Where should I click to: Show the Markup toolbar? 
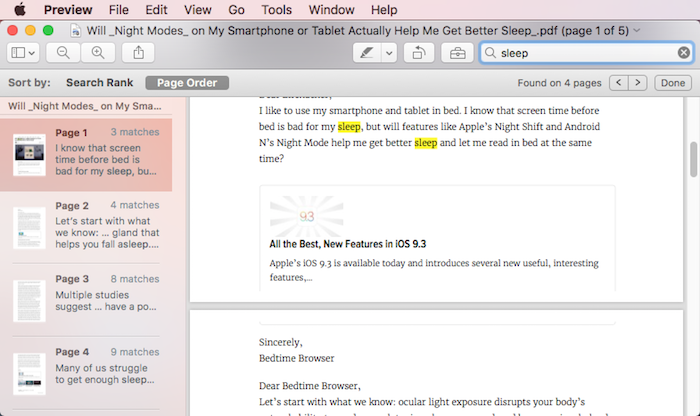457,53
